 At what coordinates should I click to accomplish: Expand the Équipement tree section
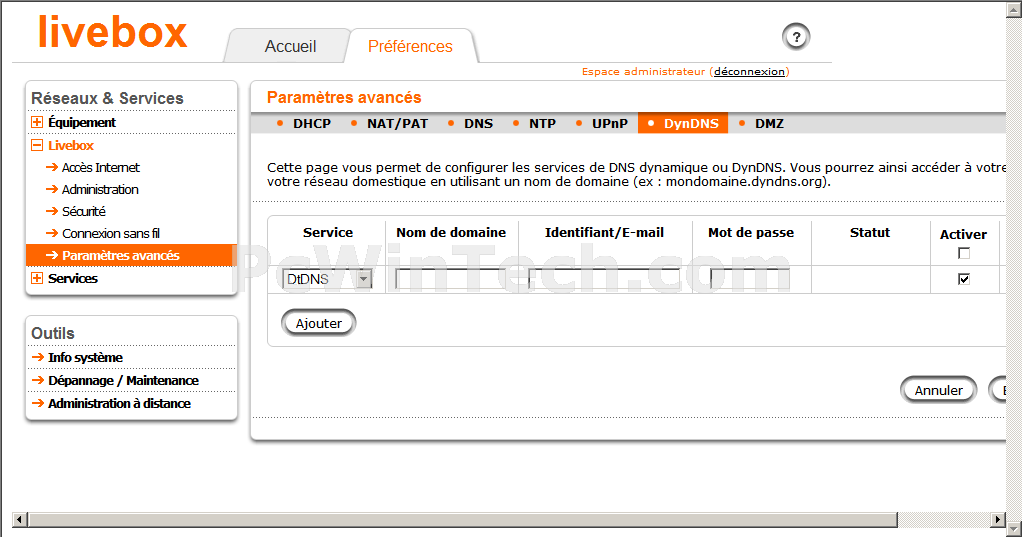pyautogui.click(x=37, y=122)
